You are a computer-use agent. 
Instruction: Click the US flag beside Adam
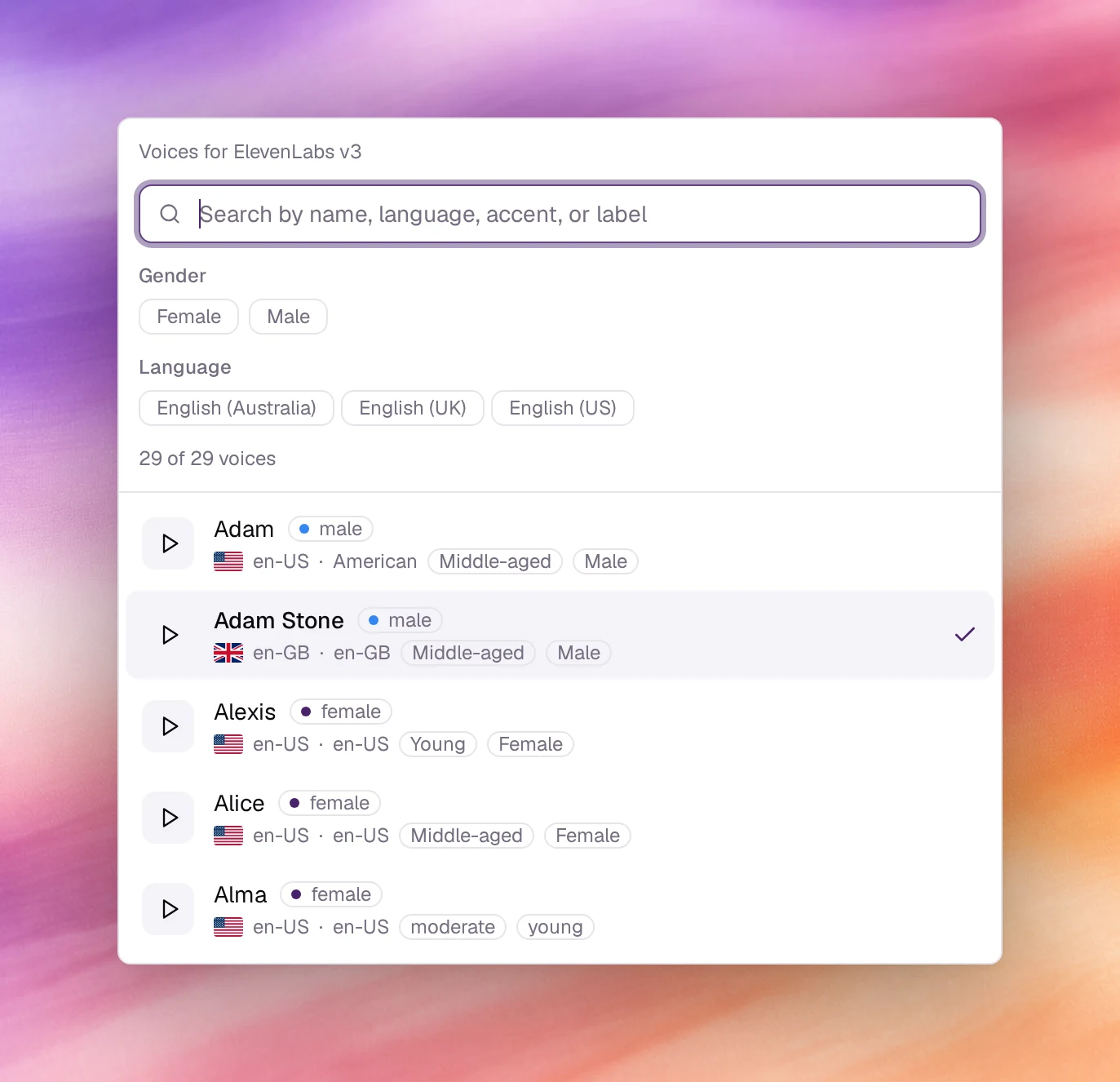228,561
